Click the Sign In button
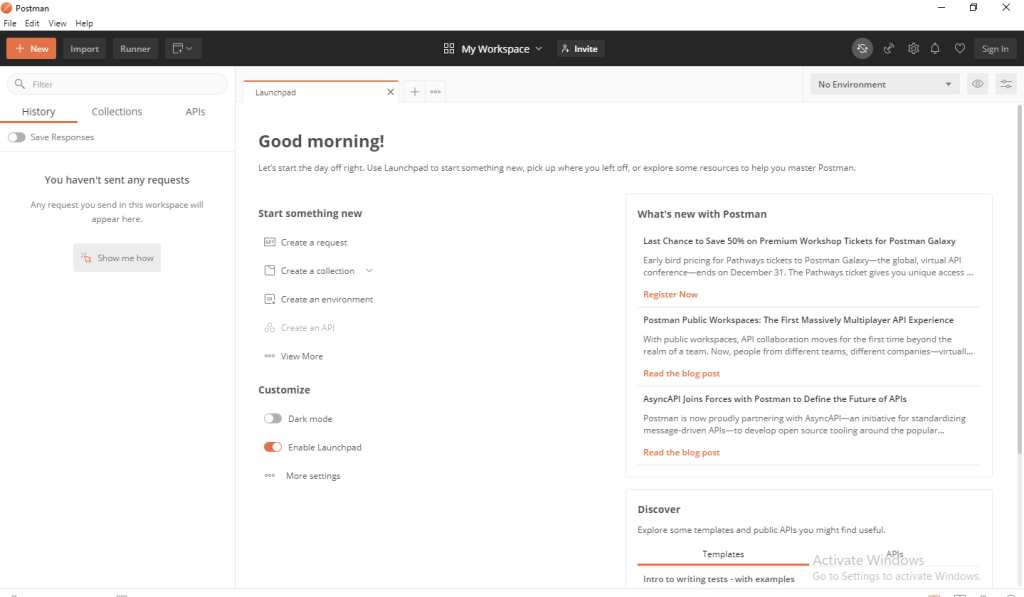 click(x=995, y=48)
